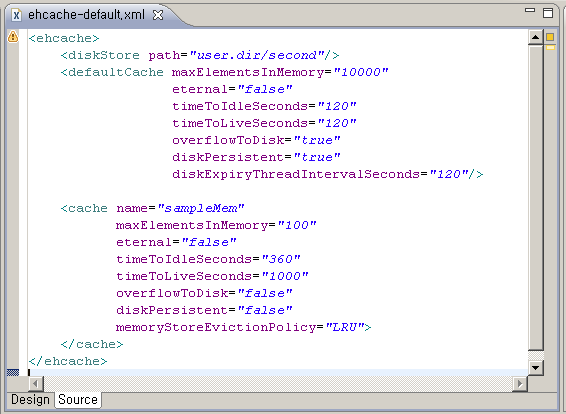
Task: Switch to the Design tab
Action: [x=30, y=400]
